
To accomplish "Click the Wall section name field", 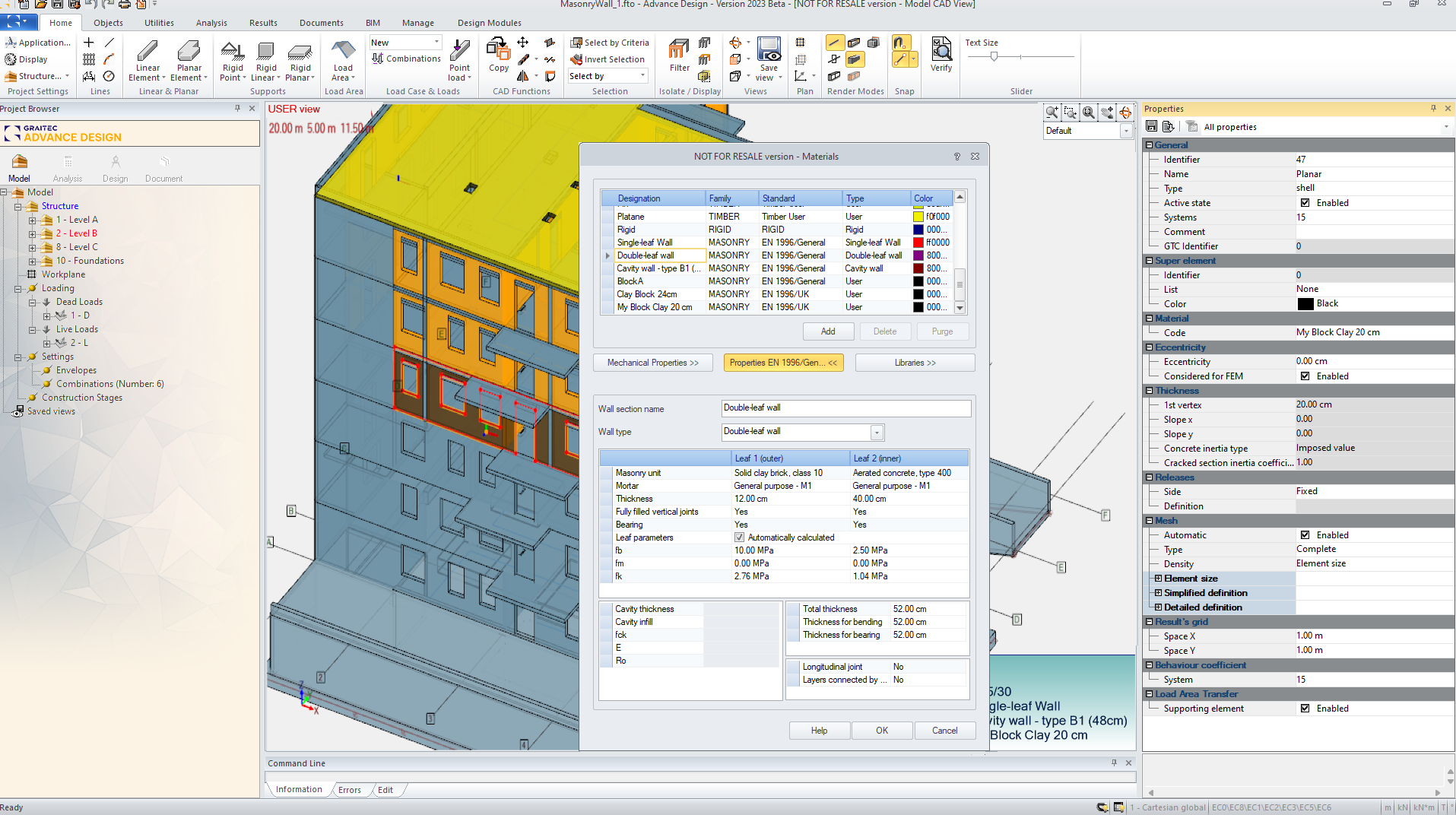I will pyautogui.click(x=845, y=408).
